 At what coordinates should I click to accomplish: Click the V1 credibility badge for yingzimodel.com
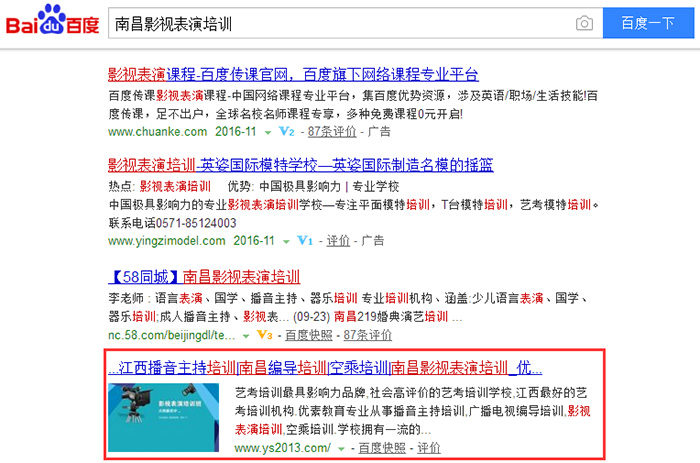[x=306, y=241]
